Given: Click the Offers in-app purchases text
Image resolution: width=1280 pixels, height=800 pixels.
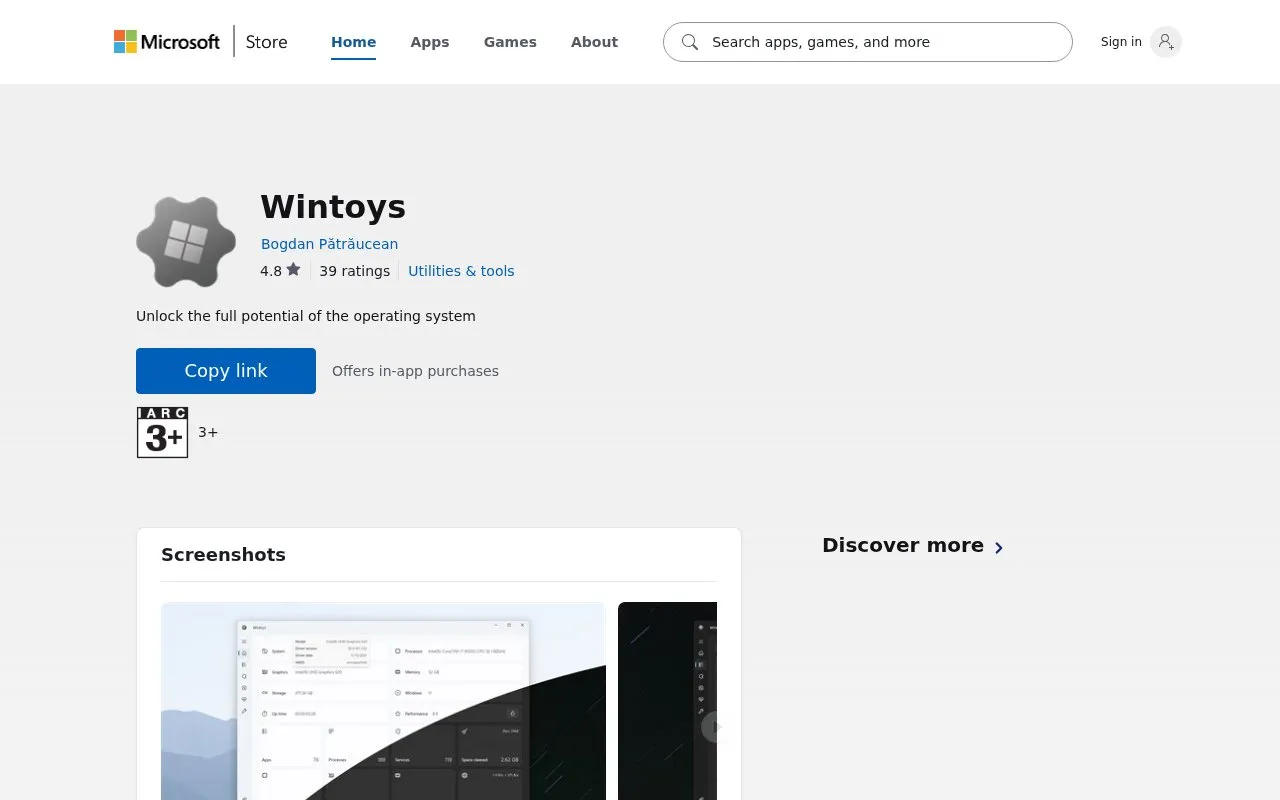Looking at the screenshot, I should pyautogui.click(x=415, y=371).
